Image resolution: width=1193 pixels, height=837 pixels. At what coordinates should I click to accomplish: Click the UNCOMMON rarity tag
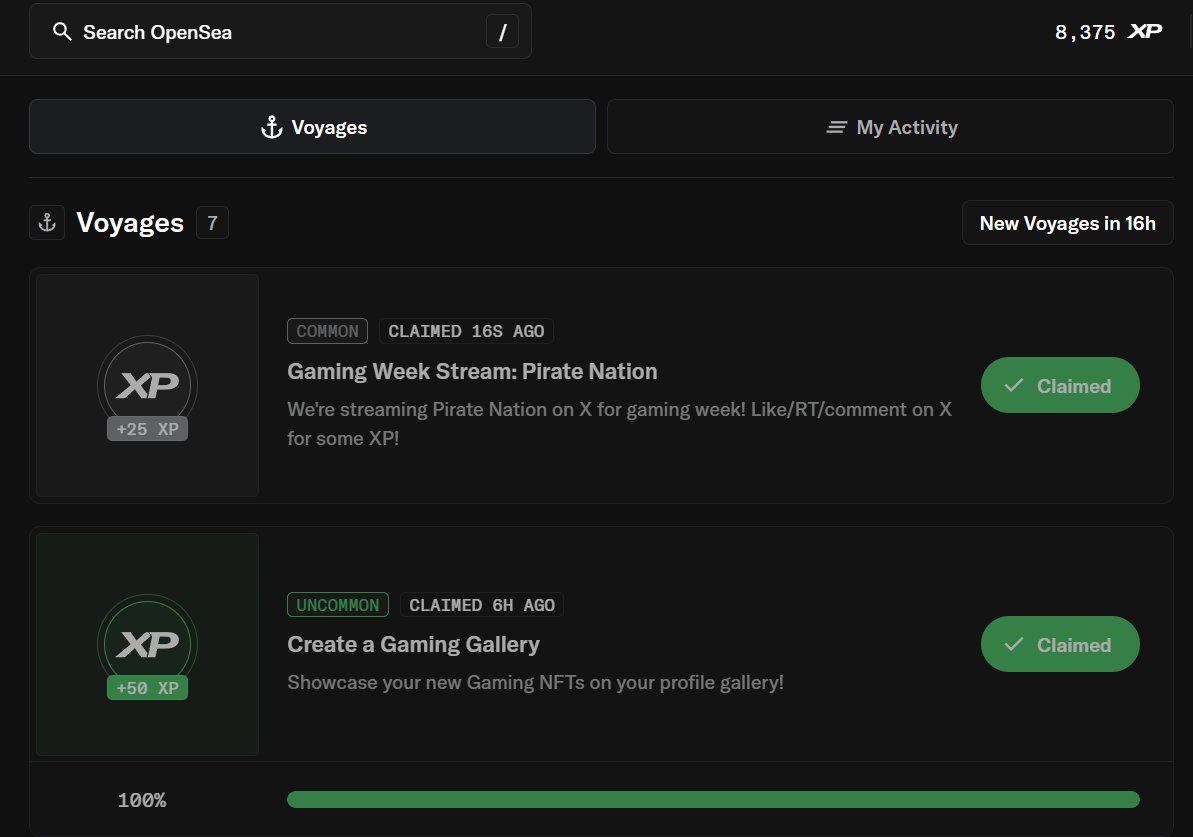338,605
